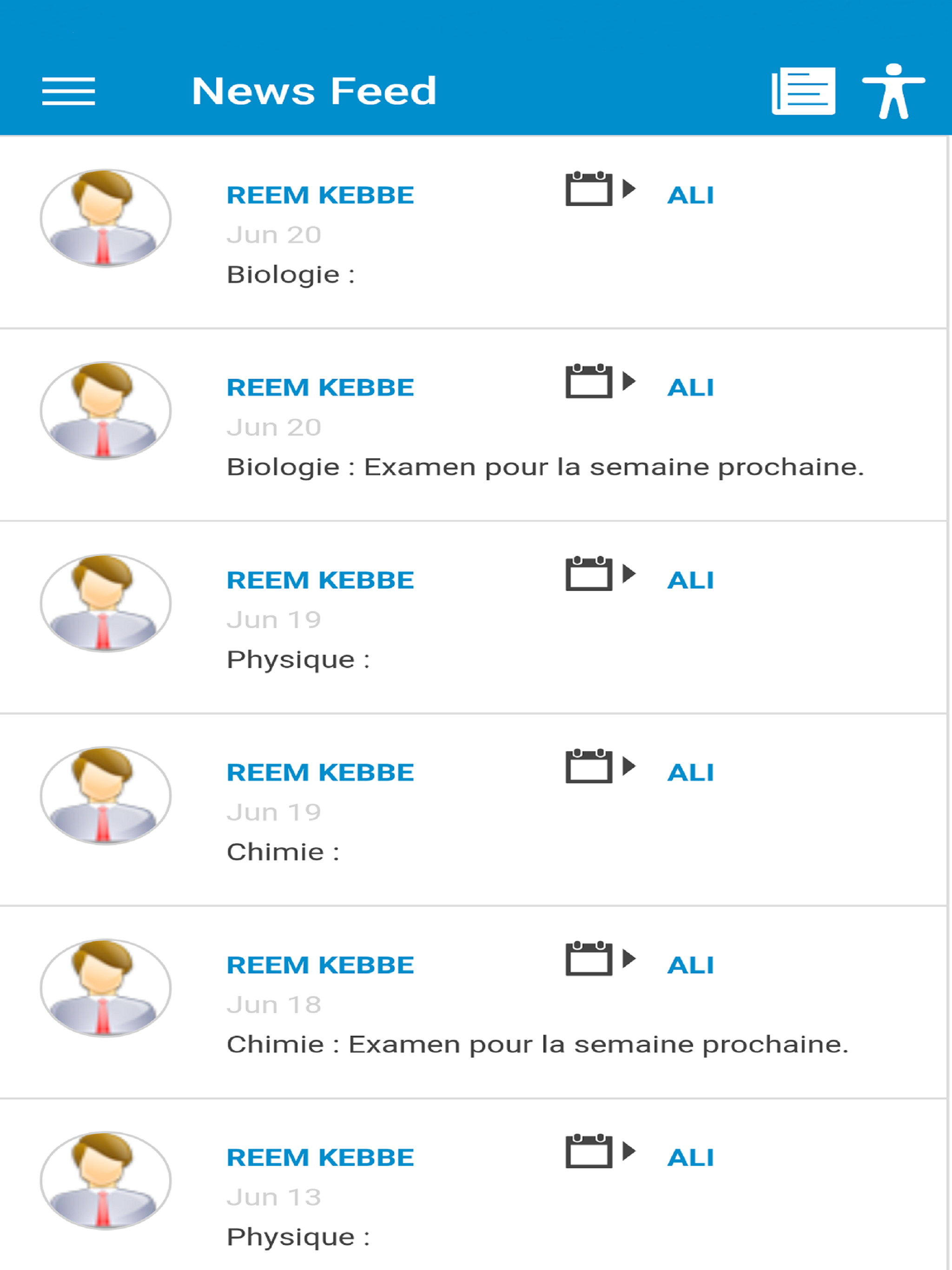Click calendar icon on Biologie Examen post
Screen dimensions: 952x1270
click(x=600, y=381)
